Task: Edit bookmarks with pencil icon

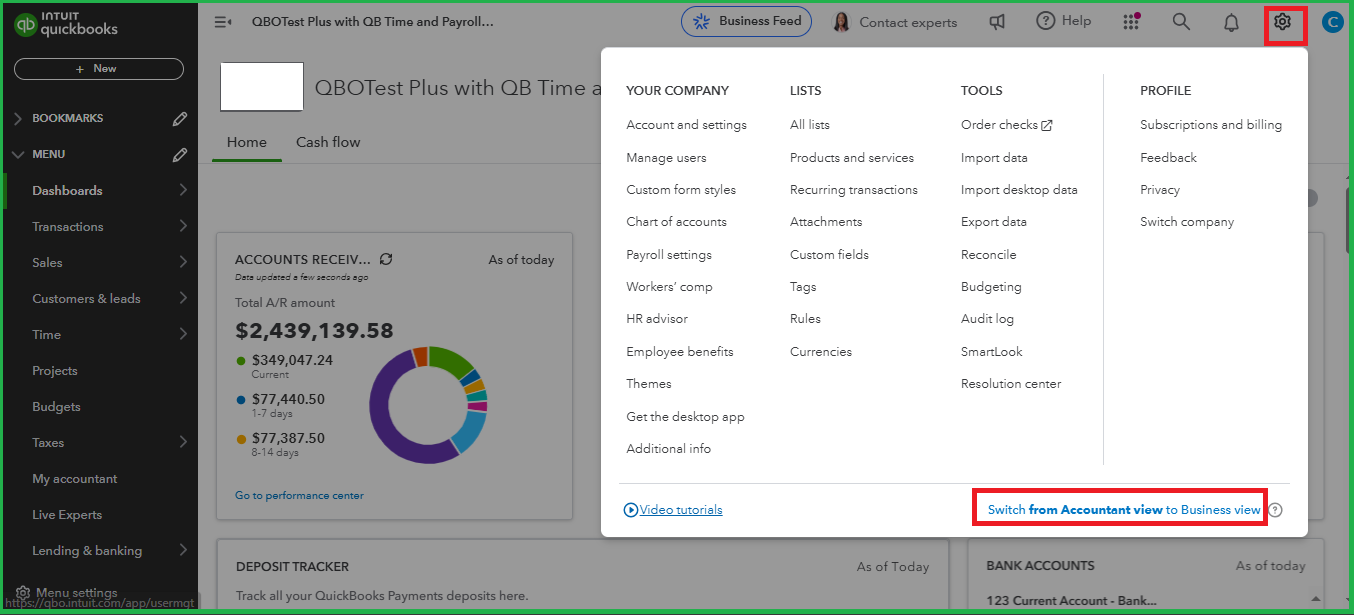Action: coord(180,119)
